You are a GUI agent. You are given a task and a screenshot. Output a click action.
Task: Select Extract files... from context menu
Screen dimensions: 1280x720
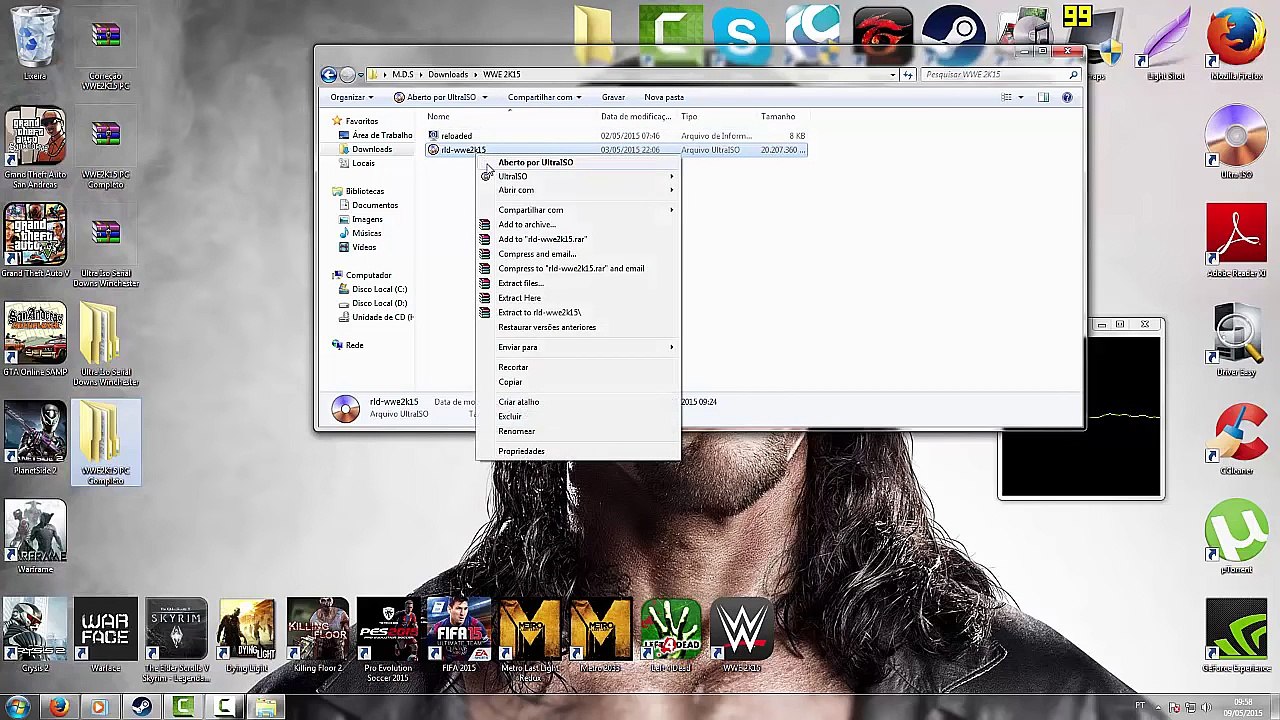coord(579,283)
